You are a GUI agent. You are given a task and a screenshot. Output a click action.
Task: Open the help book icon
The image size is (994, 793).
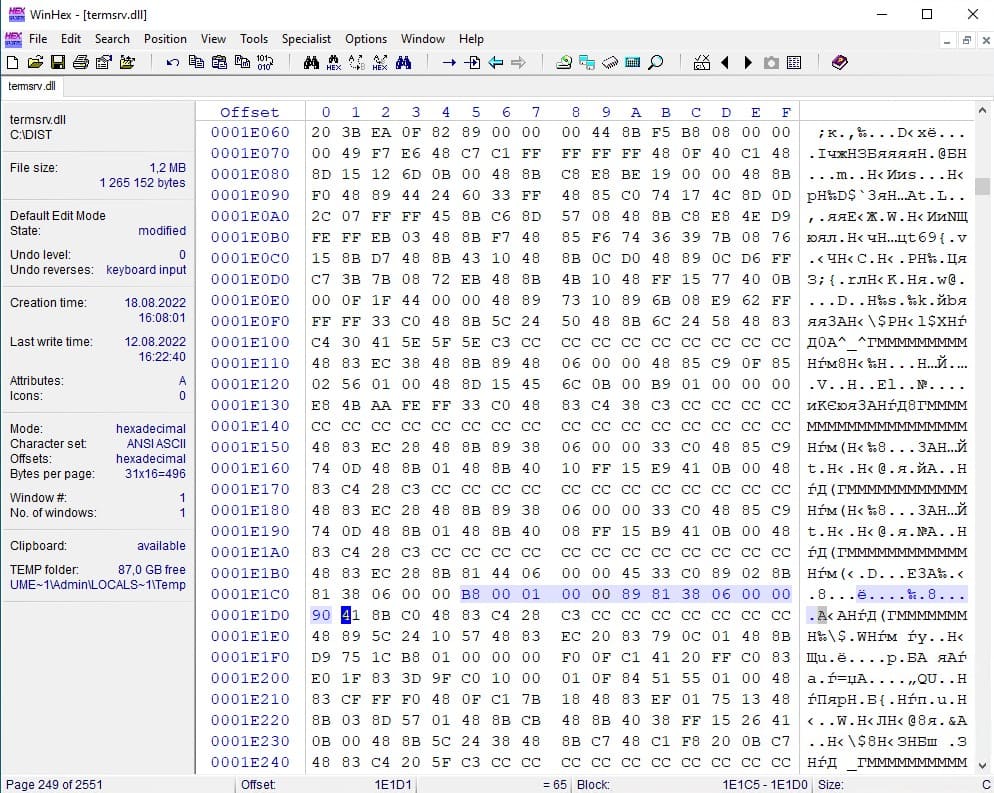pyautogui.click(x=839, y=62)
